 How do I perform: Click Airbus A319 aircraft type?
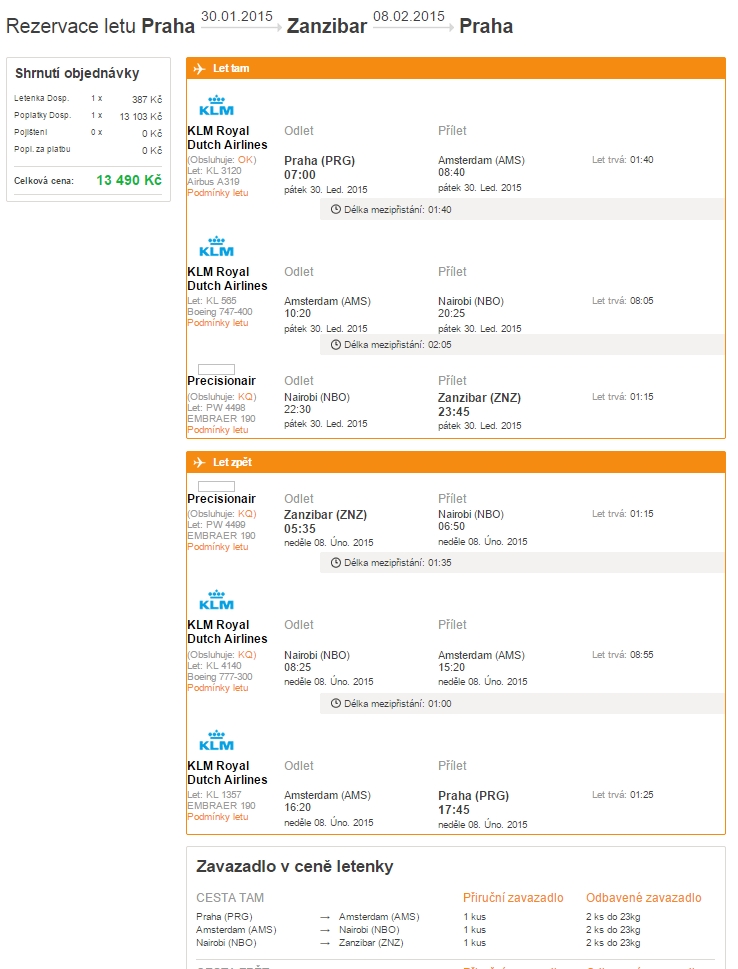[x=213, y=182]
